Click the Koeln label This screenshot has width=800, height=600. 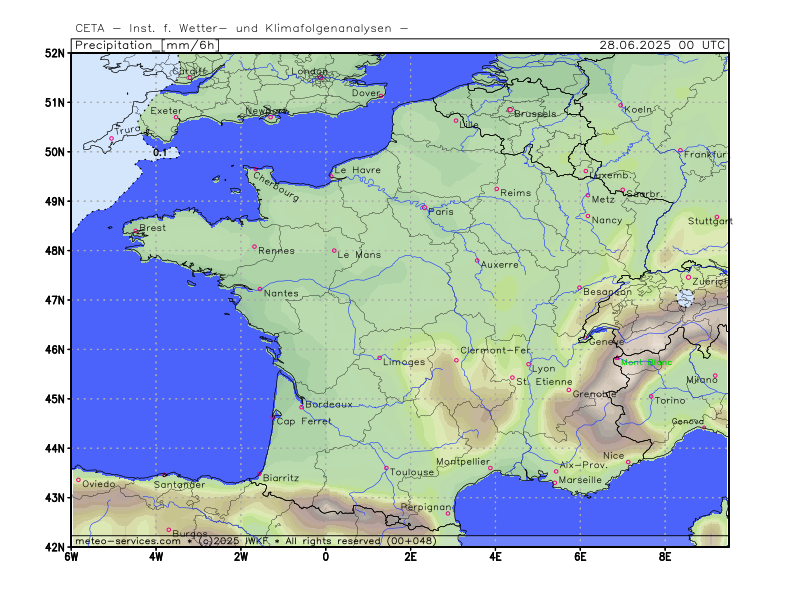[x=638, y=110]
